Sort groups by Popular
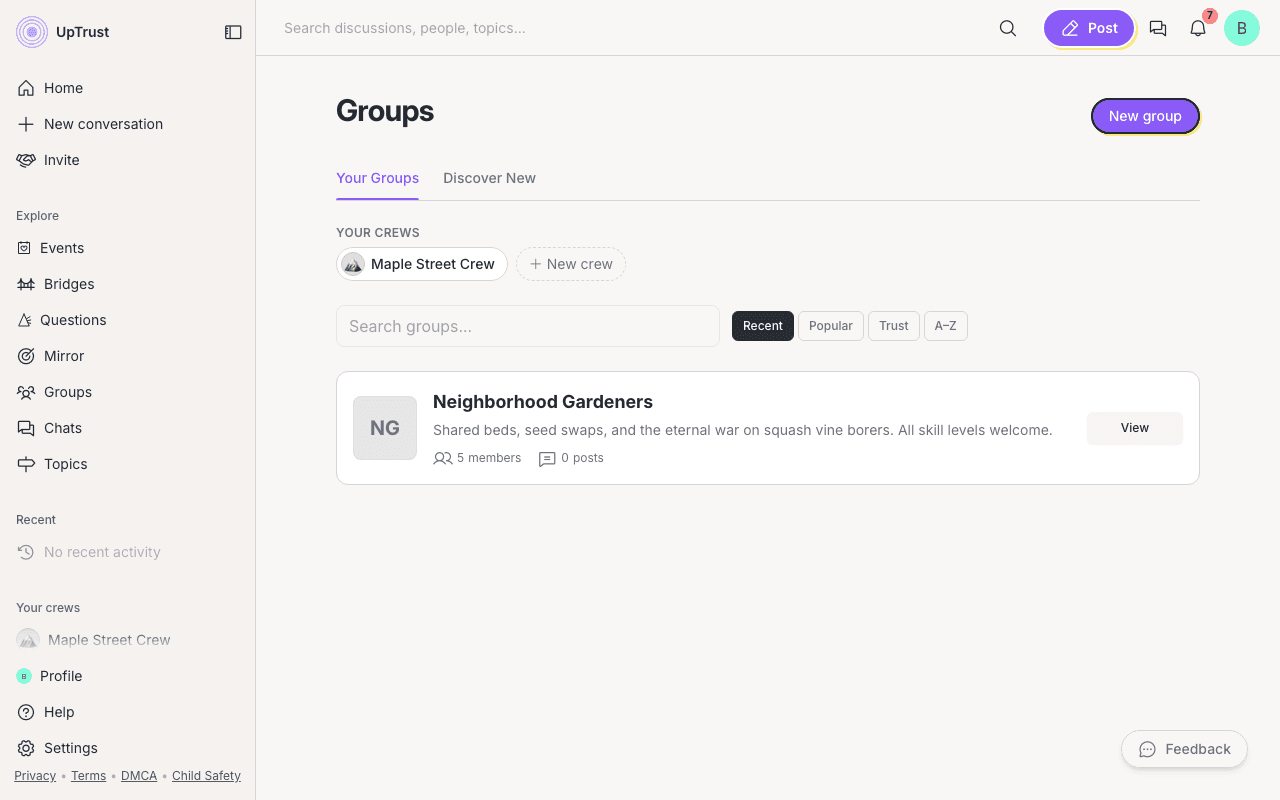Screen dimensions: 1280x800 click(x=831, y=326)
